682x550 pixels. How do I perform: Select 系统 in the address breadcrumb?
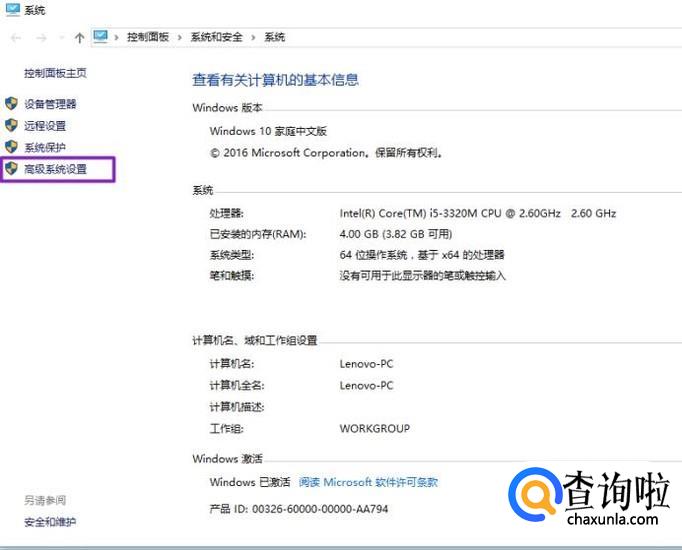(274, 37)
